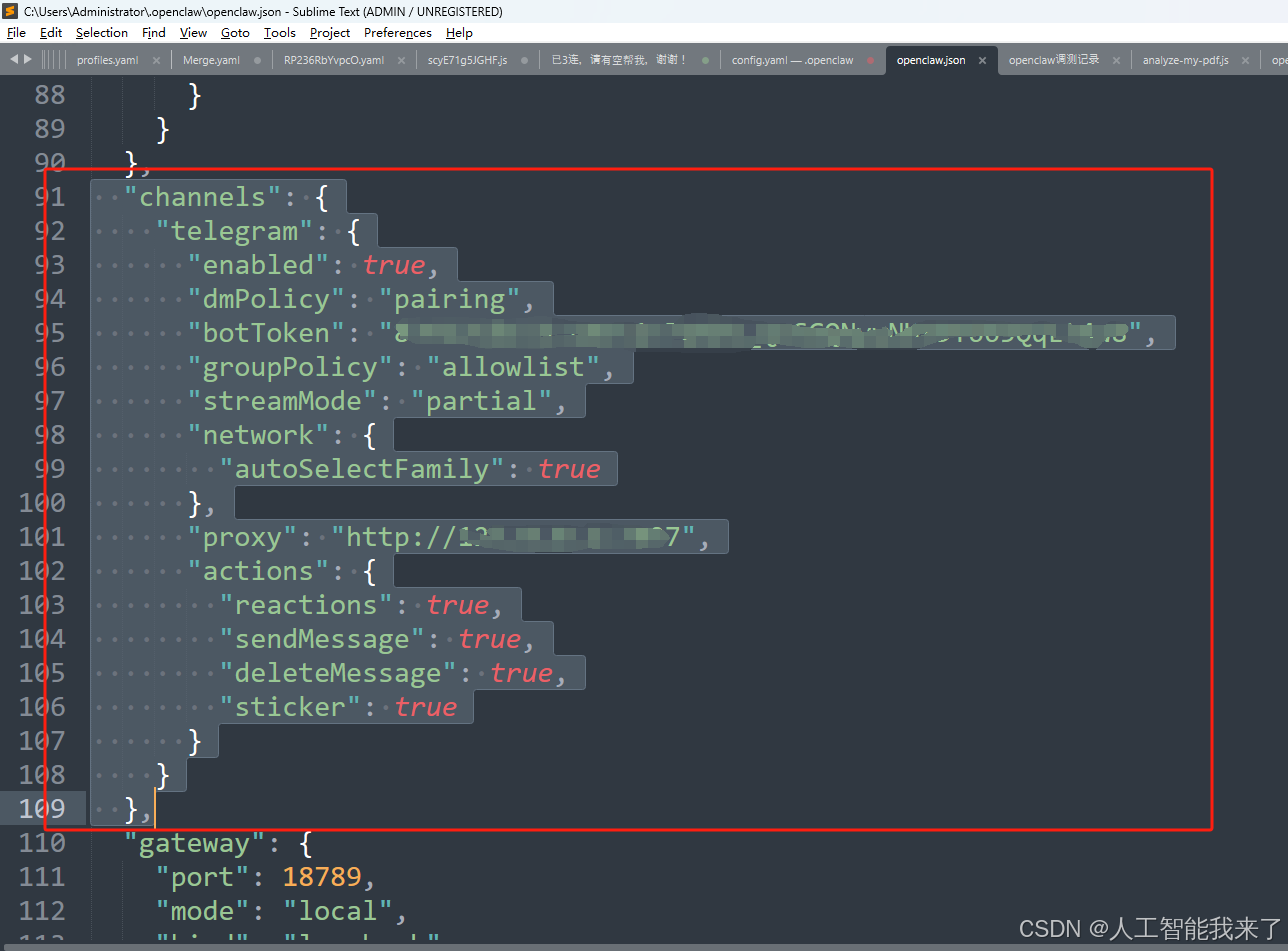Open the Tools menu
This screenshot has height=951, width=1288.
click(x=280, y=33)
